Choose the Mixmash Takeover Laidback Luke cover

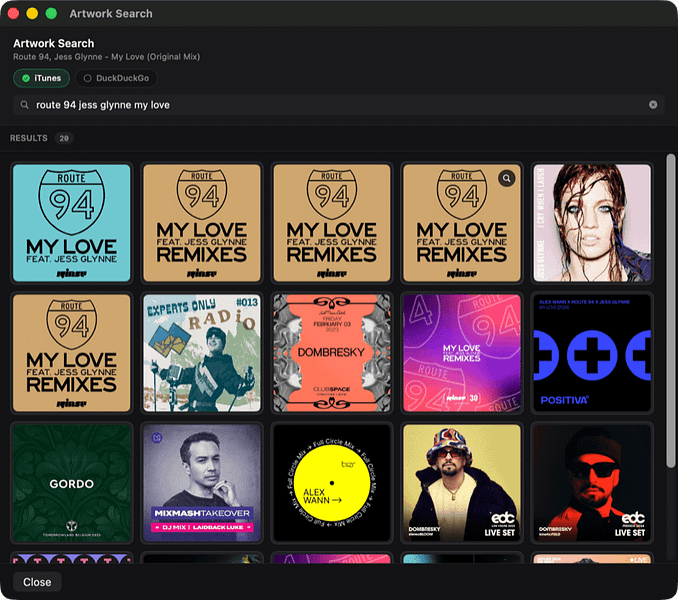pos(202,483)
